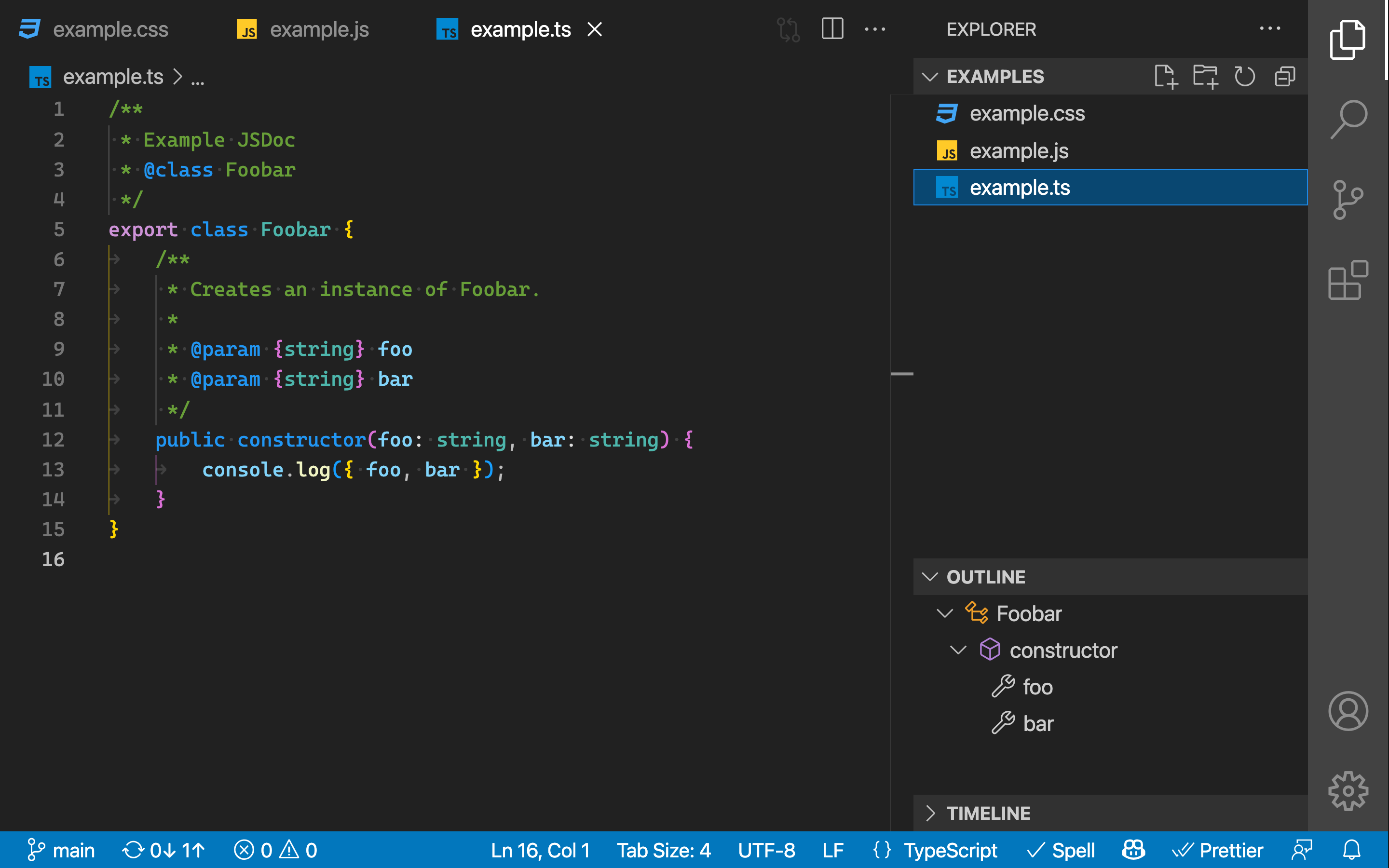Screen dimensions: 1389x868
Task: Collapse the constructor node in outline
Action: [x=958, y=650]
